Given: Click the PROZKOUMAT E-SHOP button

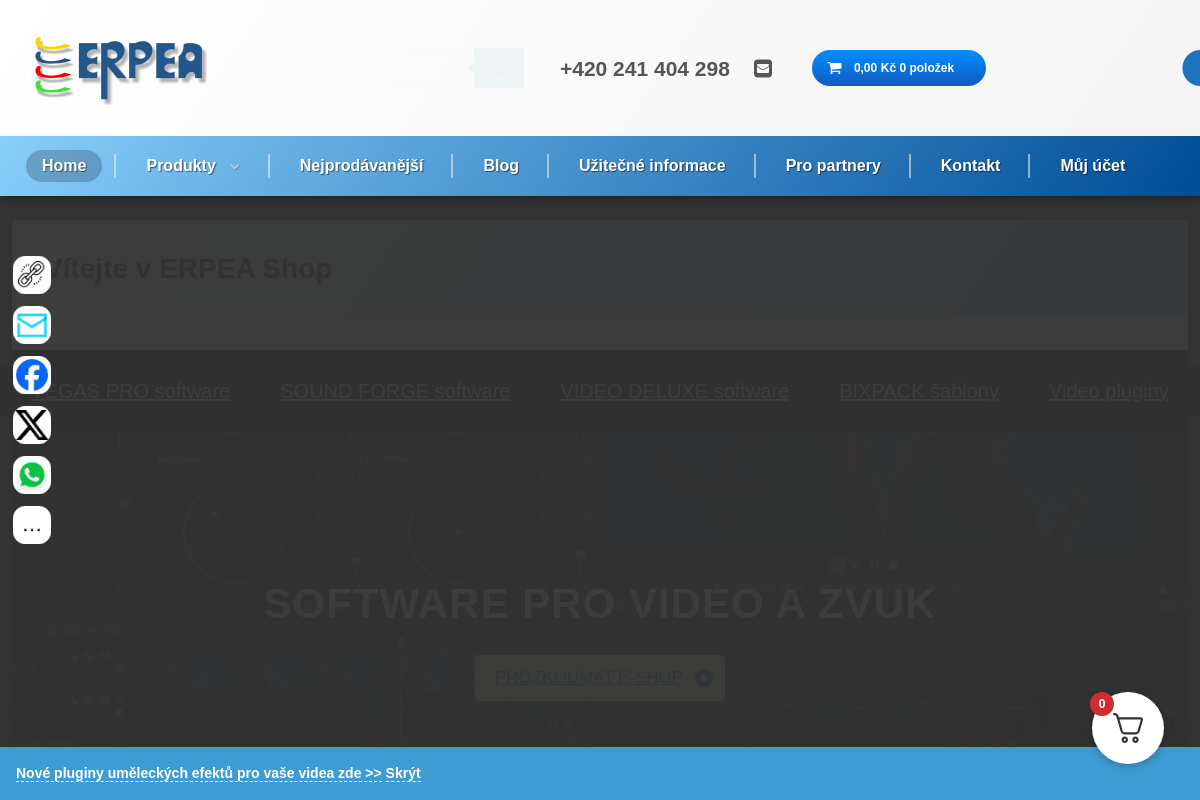Looking at the screenshot, I should point(600,678).
